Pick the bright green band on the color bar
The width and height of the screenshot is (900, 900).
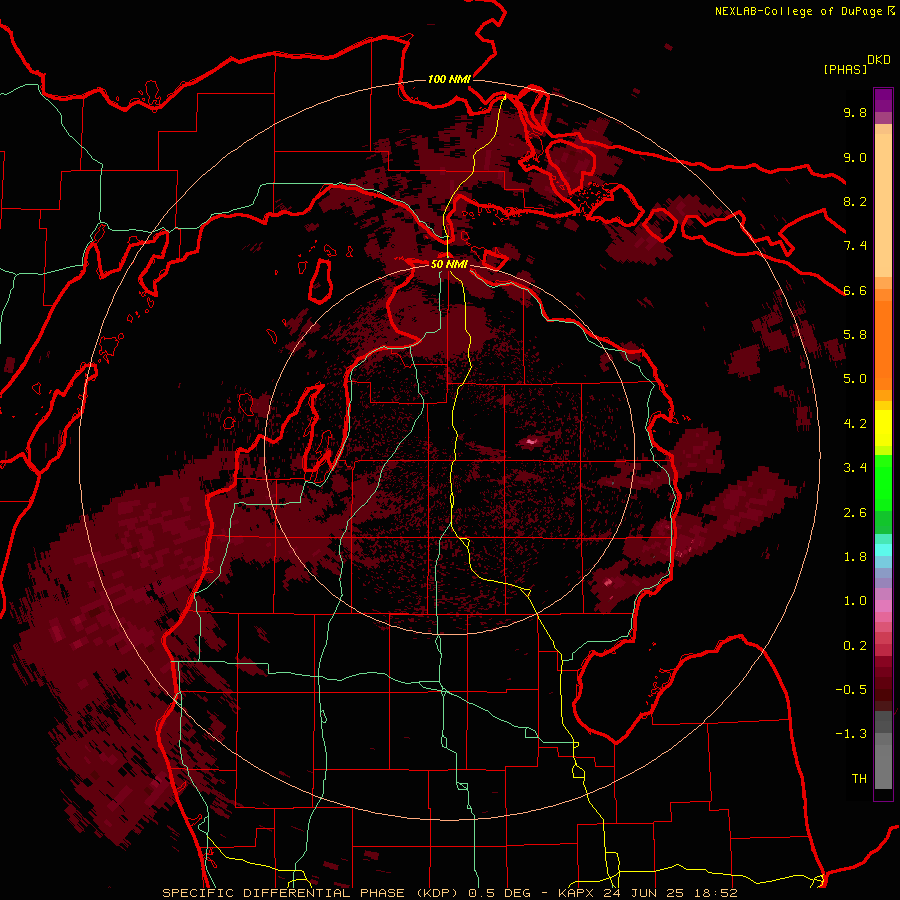point(883,482)
